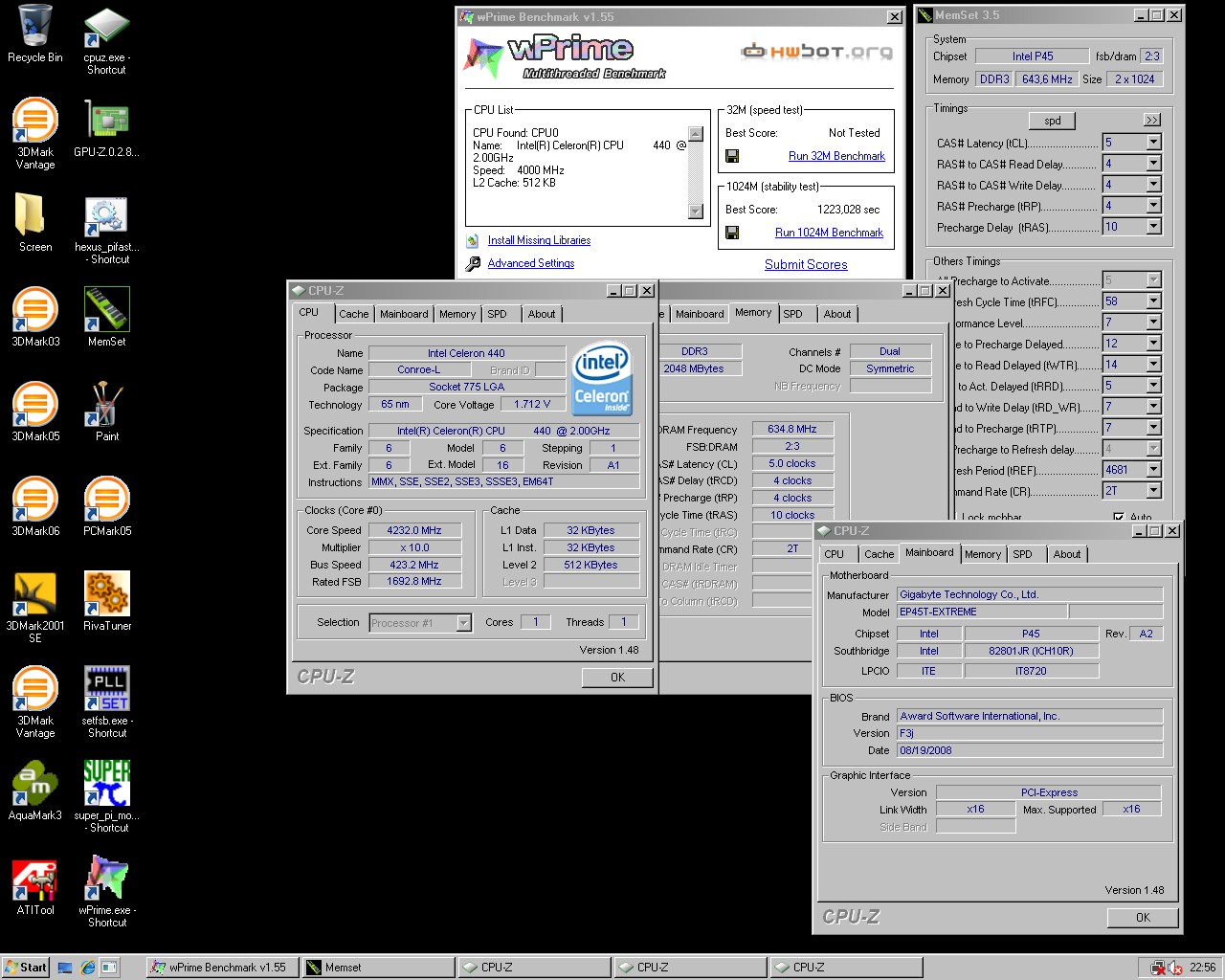Open the RAS# Precharge (tRP) dropdown
The height and width of the screenshot is (980, 1225).
[x=1153, y=206]
